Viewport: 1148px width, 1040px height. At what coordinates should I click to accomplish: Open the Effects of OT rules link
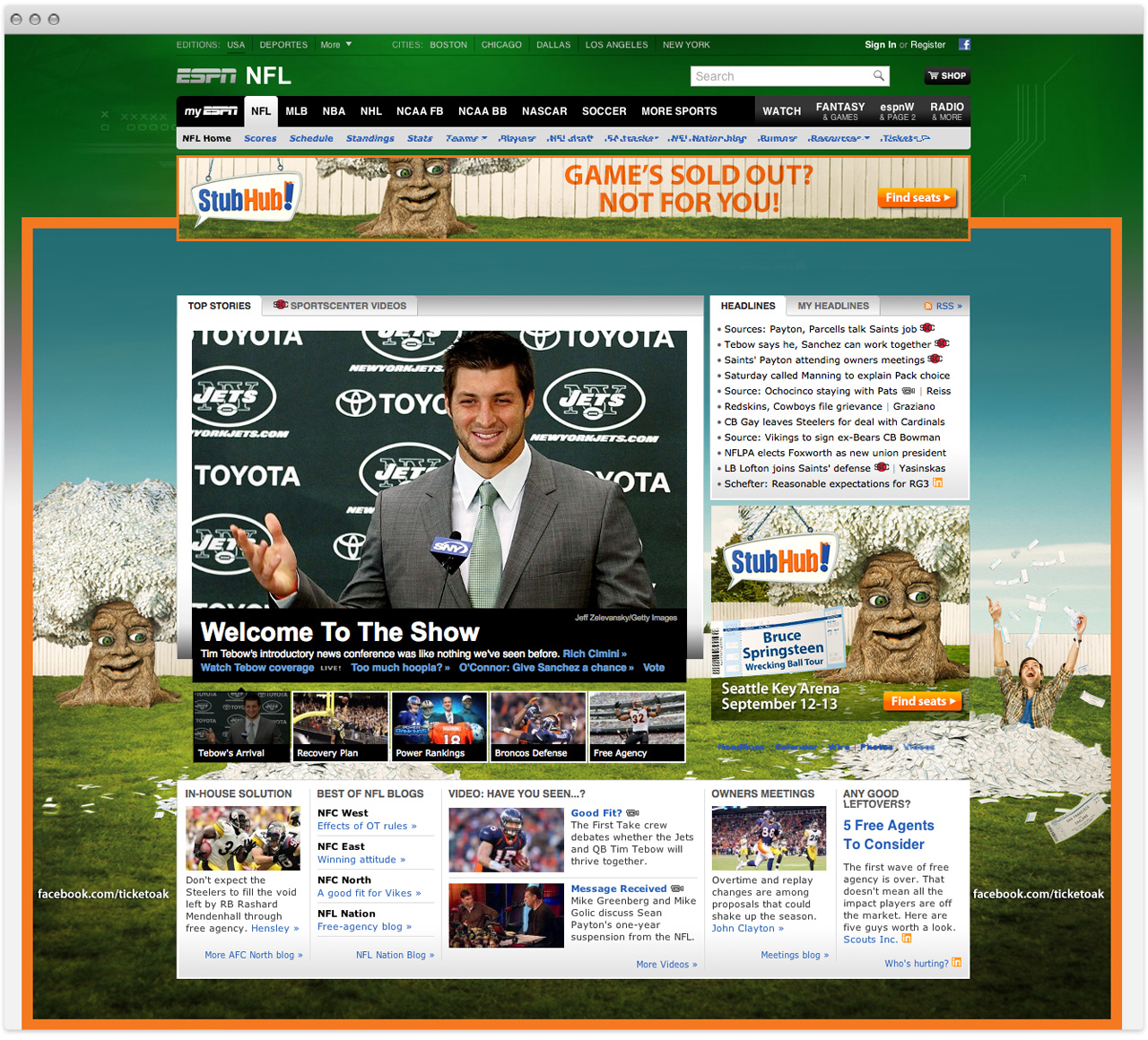click(367, 827)
